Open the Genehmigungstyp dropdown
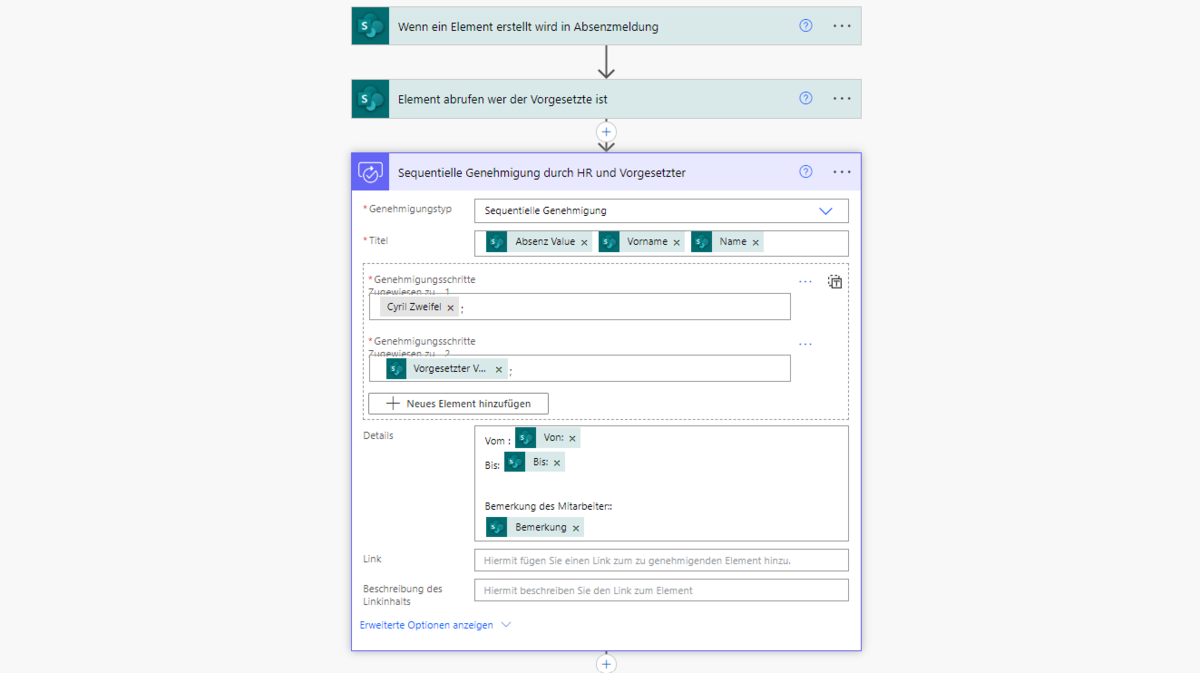Viewport: 1200px width, 673px height. coord(825,211)
